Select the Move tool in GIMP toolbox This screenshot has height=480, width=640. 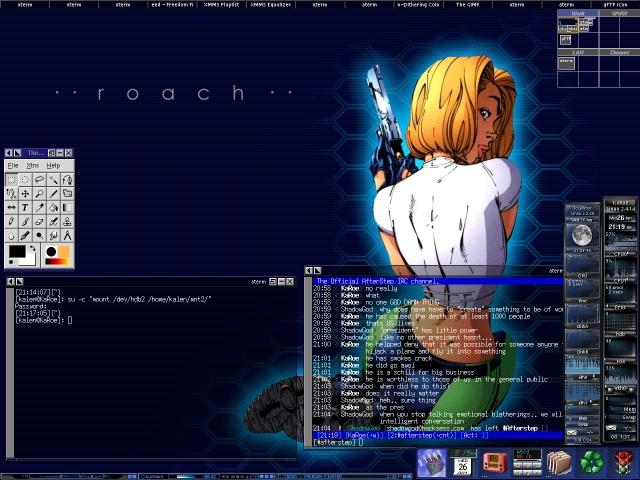click(x=25, y=193)
